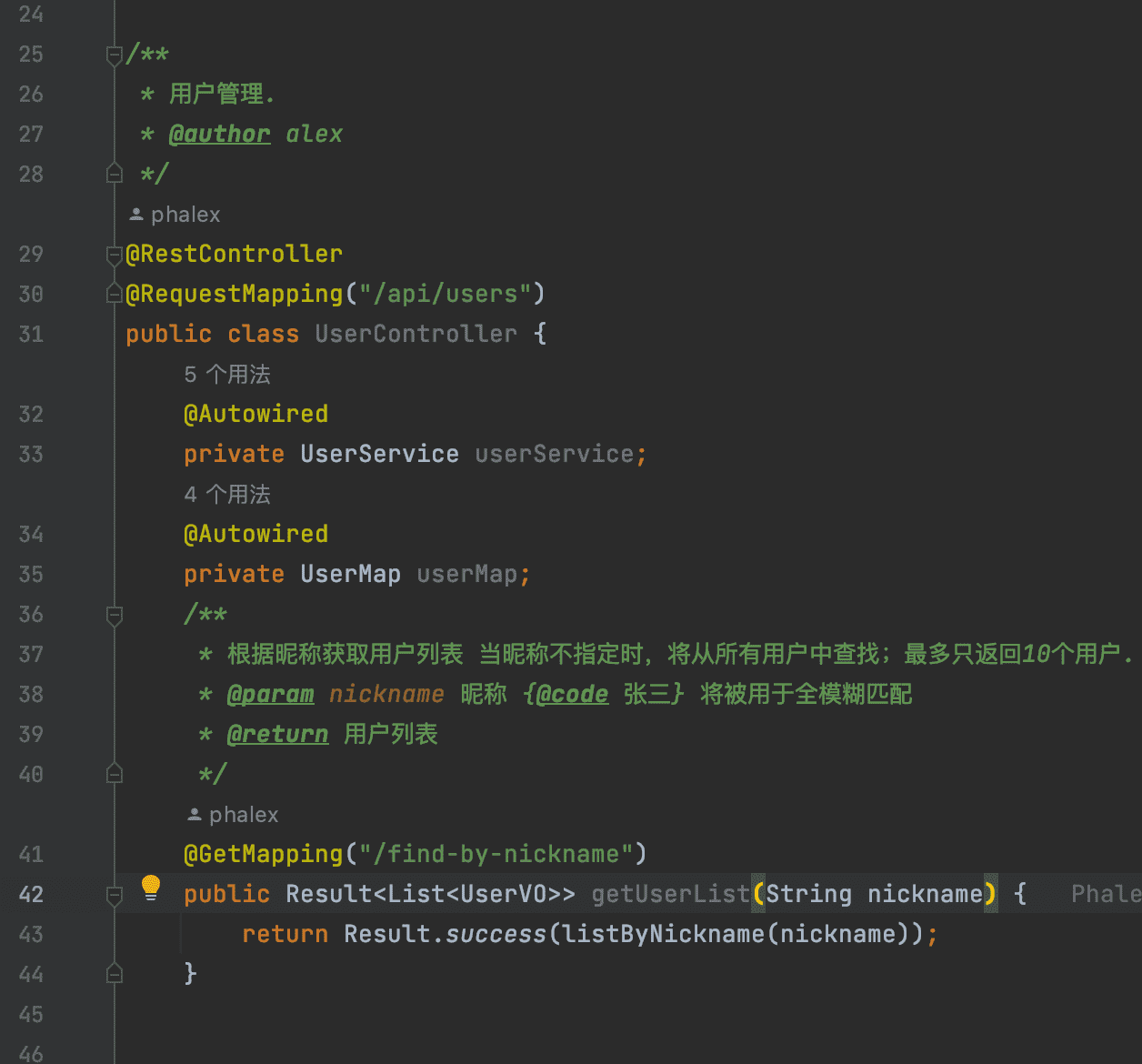Click person icon beside phalex above @RestController

pos(136,215)
